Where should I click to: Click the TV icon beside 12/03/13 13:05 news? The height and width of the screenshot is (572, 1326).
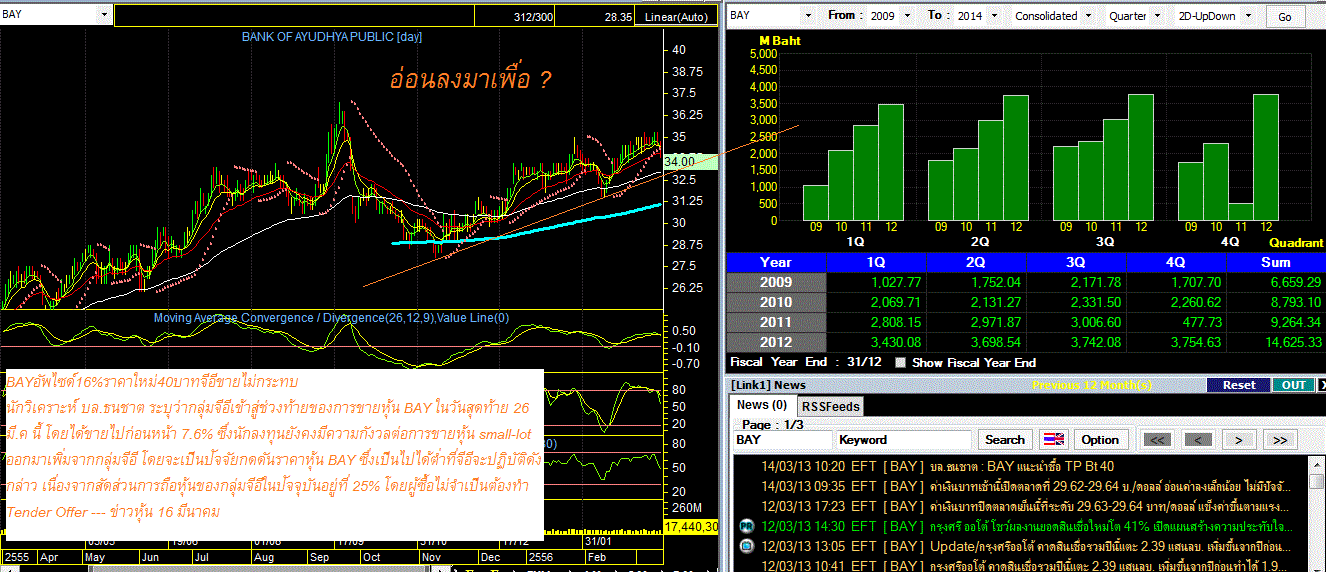746,546
